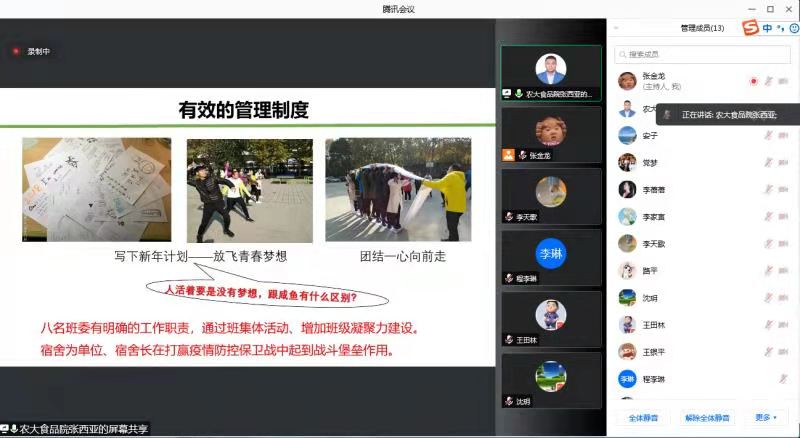Click the 搜索成员 search field
Viewport: 800px width, 438px height.
pos(705,54)
